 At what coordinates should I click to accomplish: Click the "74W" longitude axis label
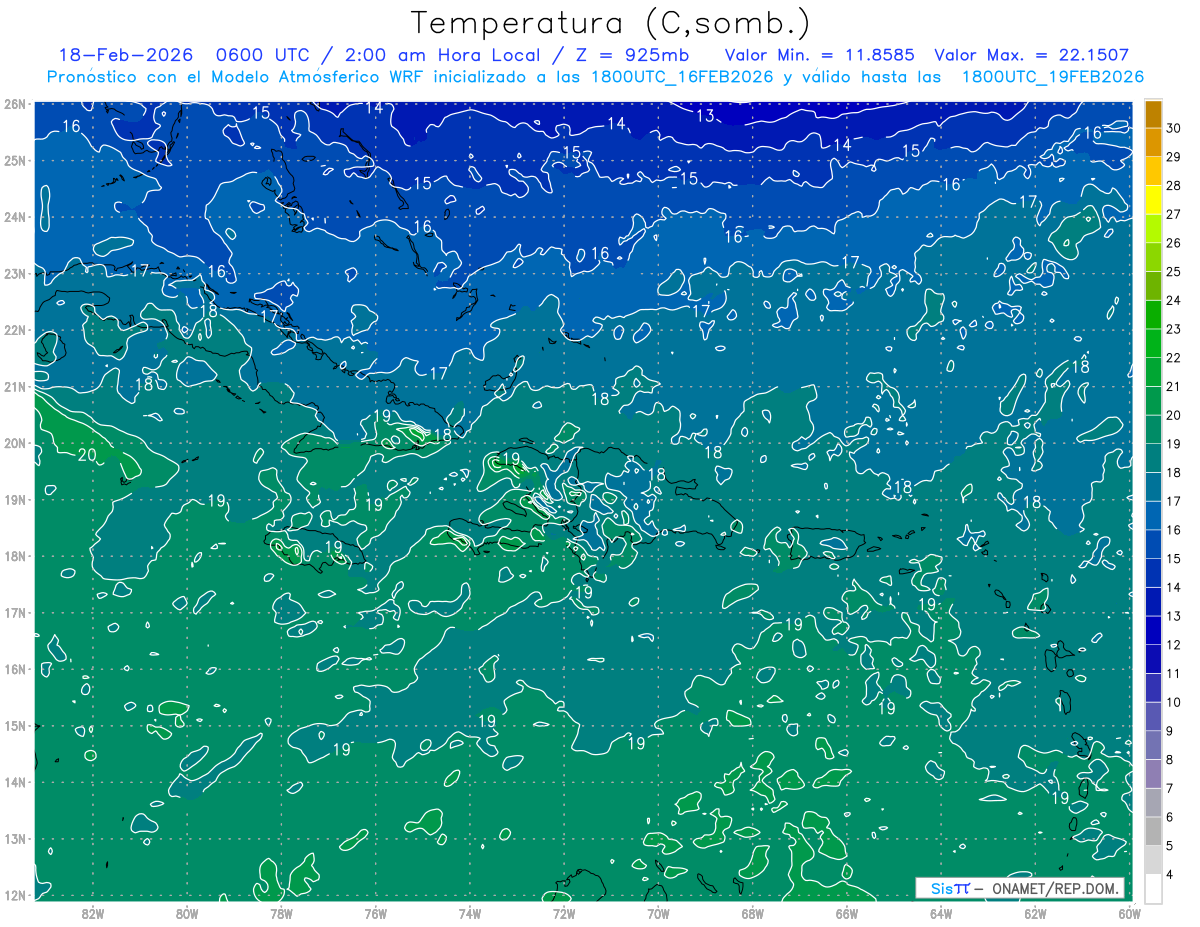(470, 913)
